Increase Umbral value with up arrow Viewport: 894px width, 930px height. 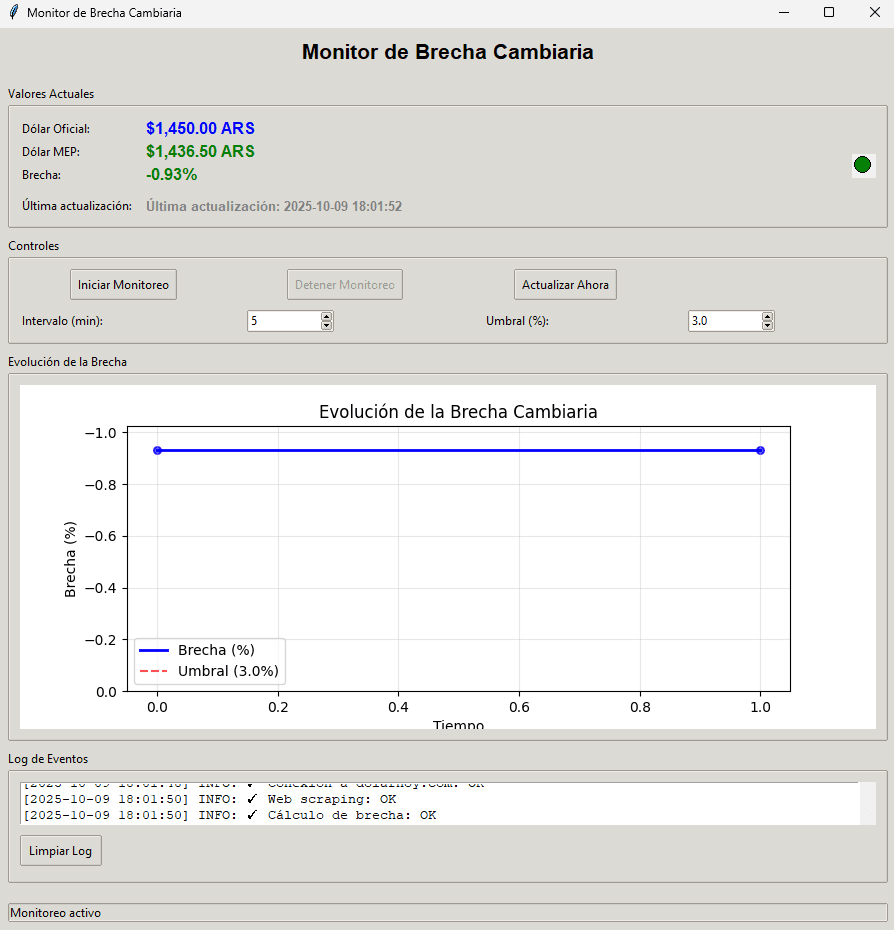coord(767,315)
